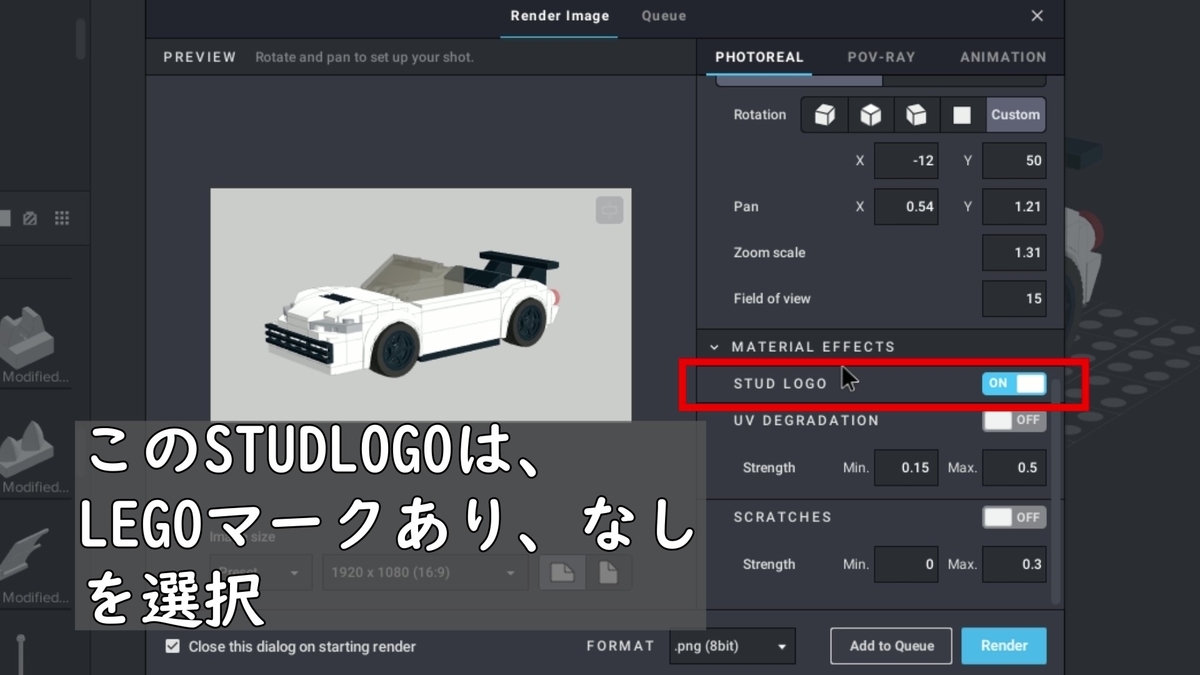1200x675 pixels.
Task: Open the FORMAT .png (8bit) dropdown
Action: point(732,646)
